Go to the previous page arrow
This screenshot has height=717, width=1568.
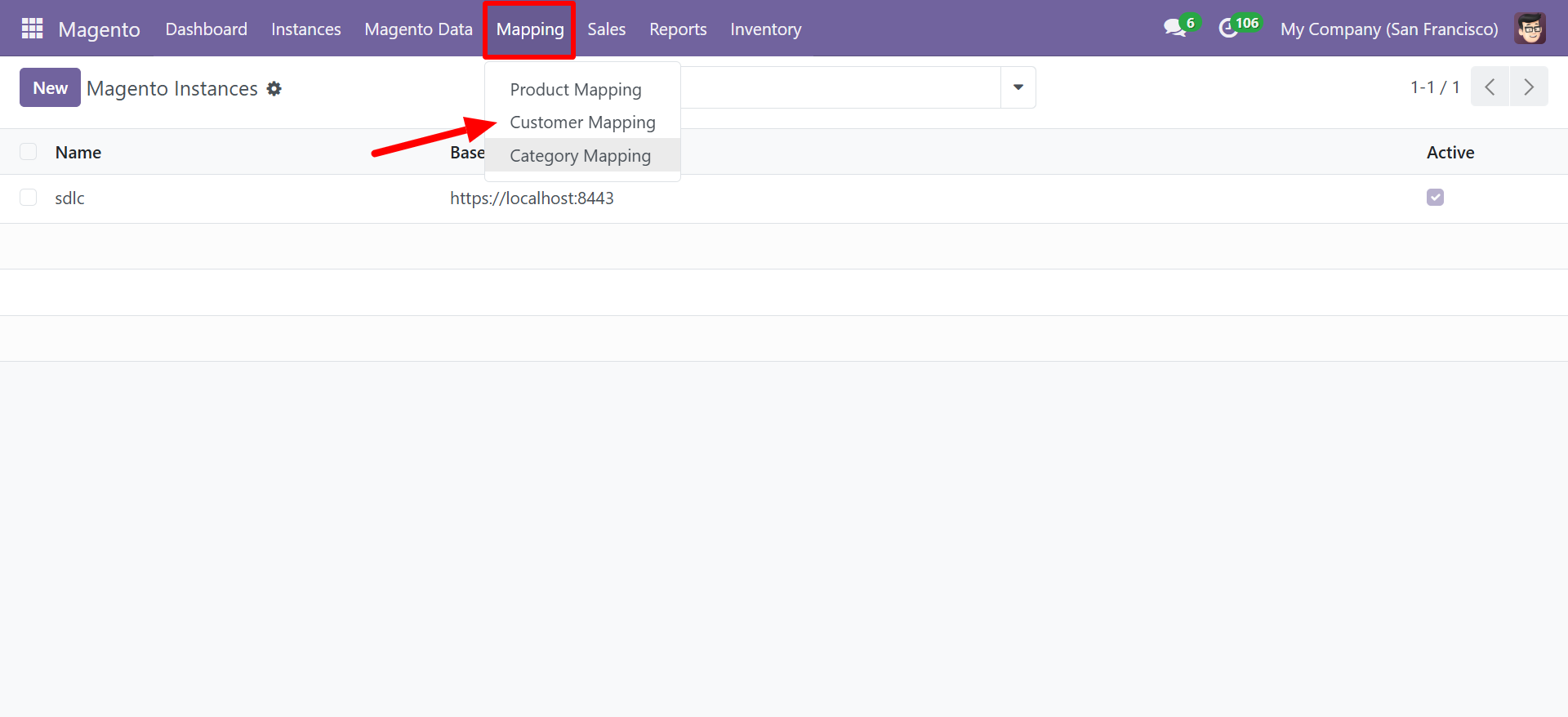[1490, 87]
